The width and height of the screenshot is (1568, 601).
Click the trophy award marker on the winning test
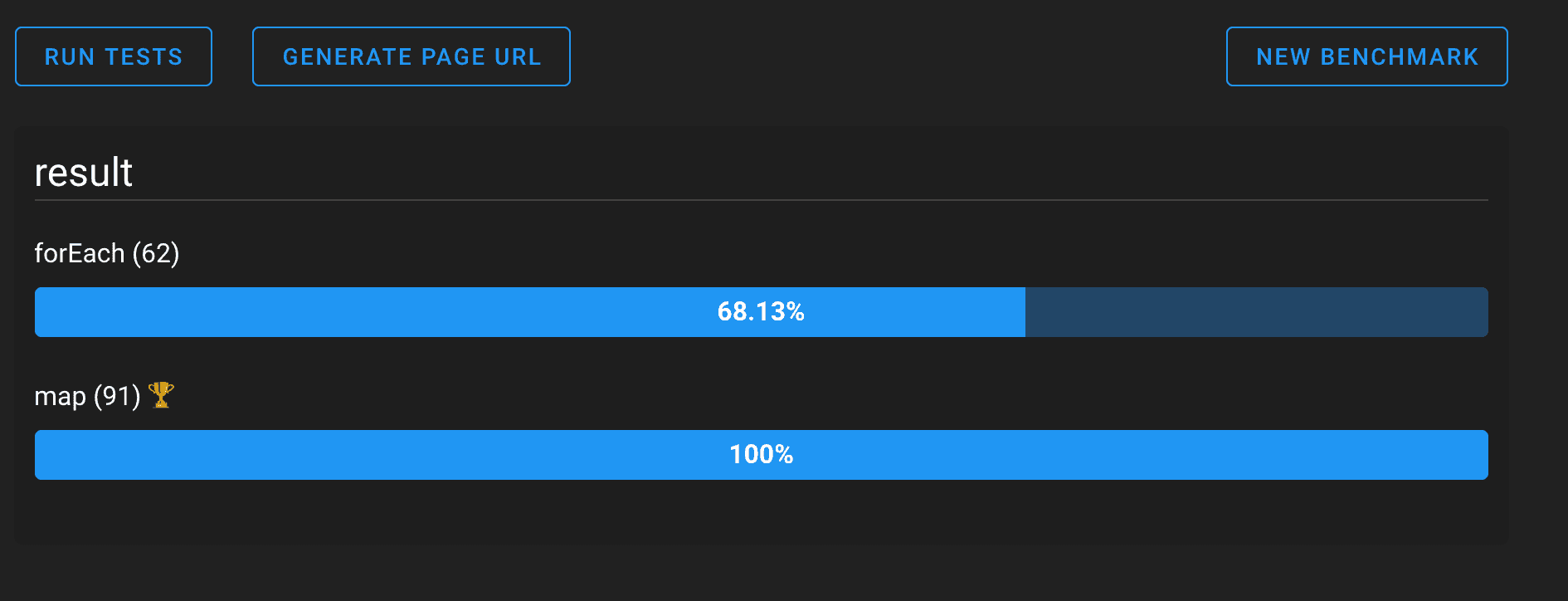[x=162, y=397]
